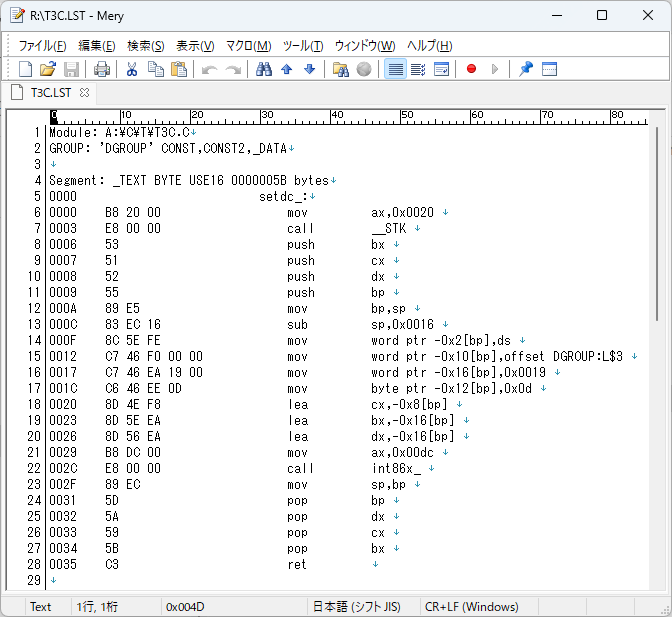Create a new file with toolbar icon
This screenshot has height=617, width=672.
point(25,69)
